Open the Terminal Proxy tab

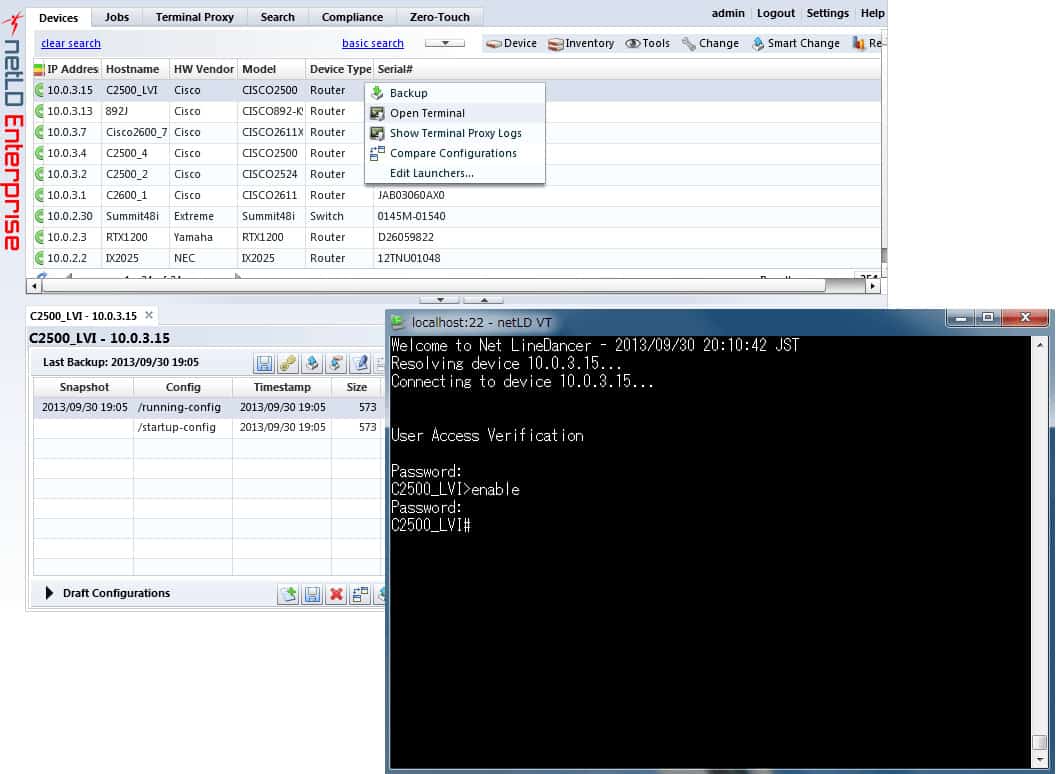(x=195, y=17)
